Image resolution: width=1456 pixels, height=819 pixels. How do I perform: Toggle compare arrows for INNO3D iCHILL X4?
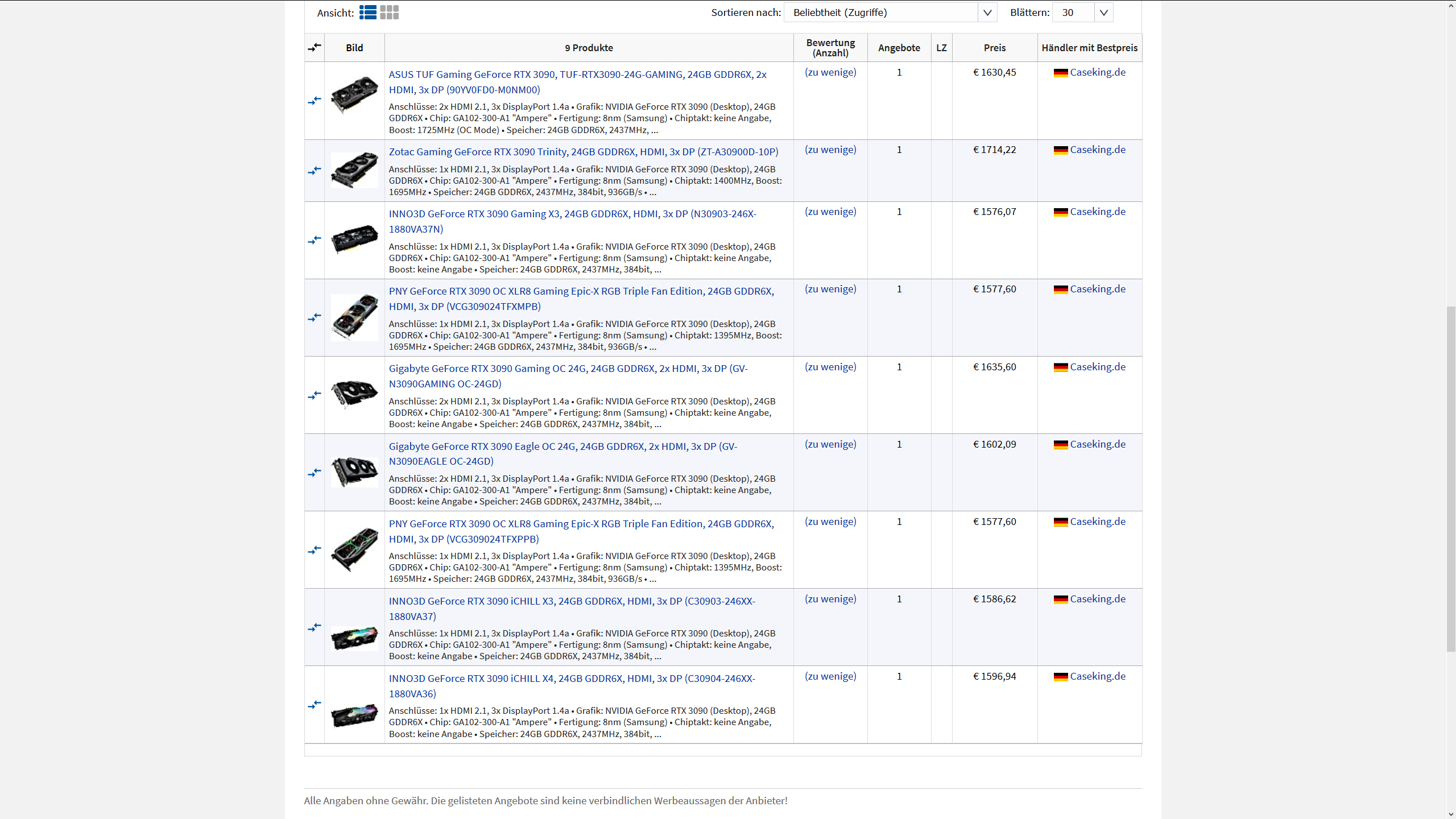(315, 705)
